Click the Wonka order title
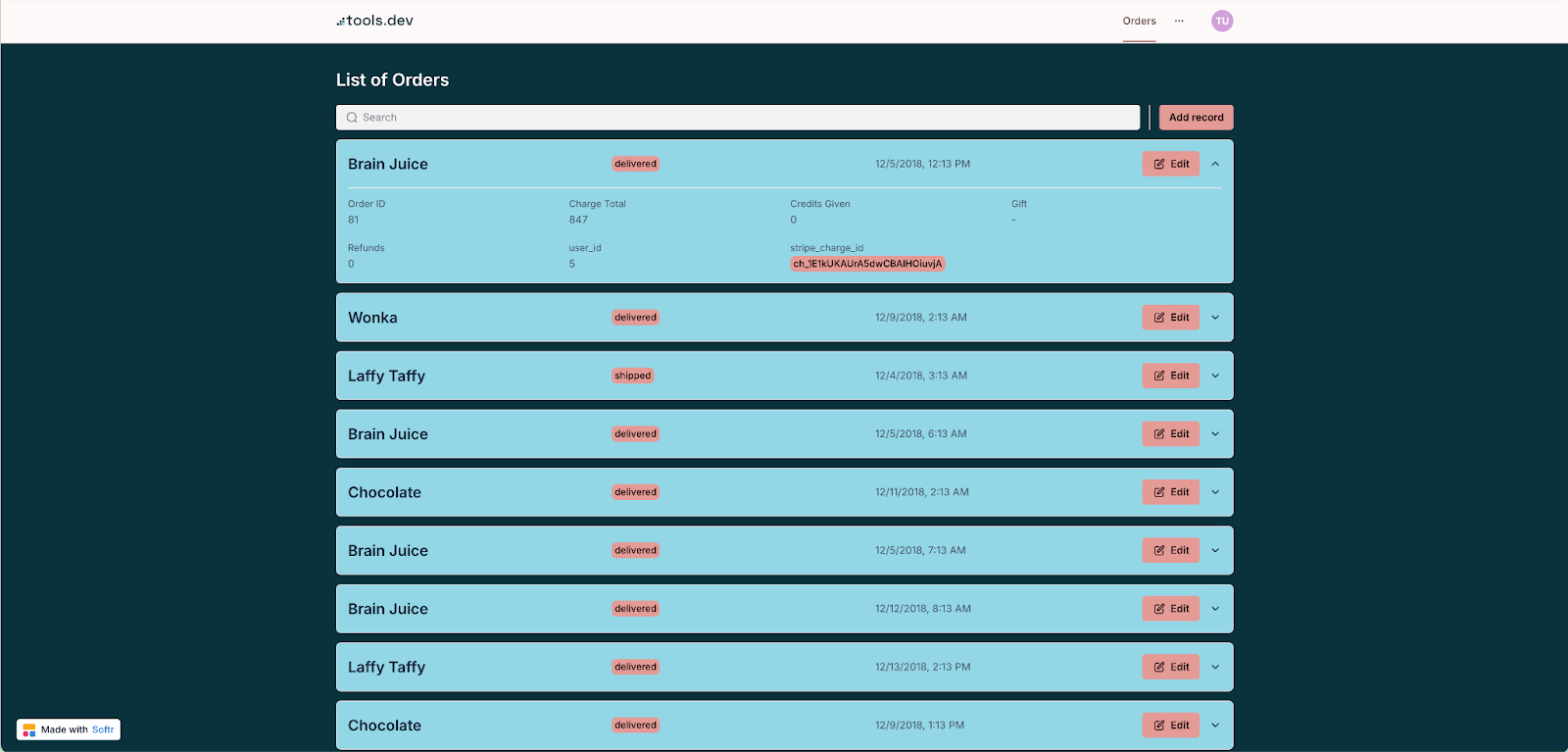The height and width of the screenshot is (752, 1568). [372, 318]
